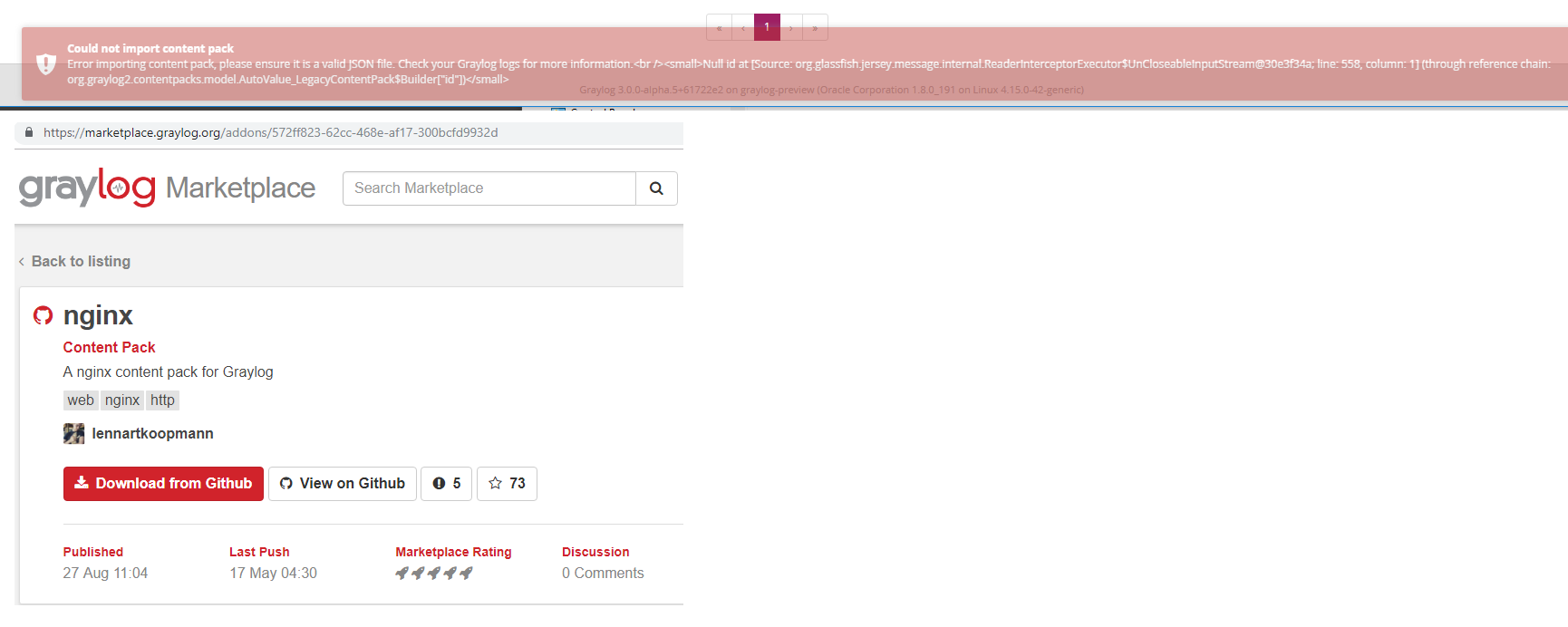
Task: Go to the last pagination page
Action: click(815, 27)
